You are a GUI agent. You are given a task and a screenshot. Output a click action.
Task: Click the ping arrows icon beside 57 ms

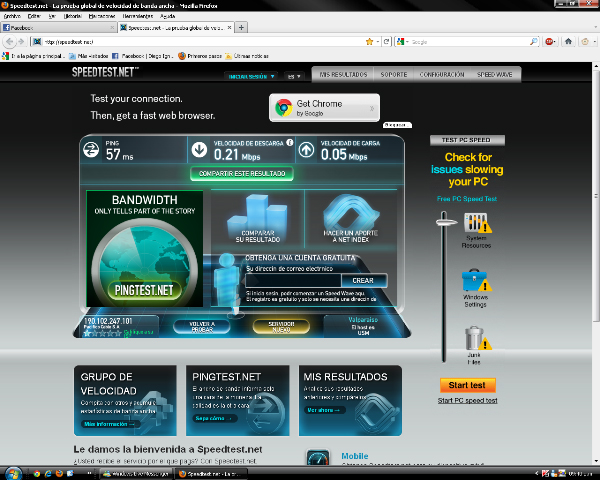pos(91,150)
